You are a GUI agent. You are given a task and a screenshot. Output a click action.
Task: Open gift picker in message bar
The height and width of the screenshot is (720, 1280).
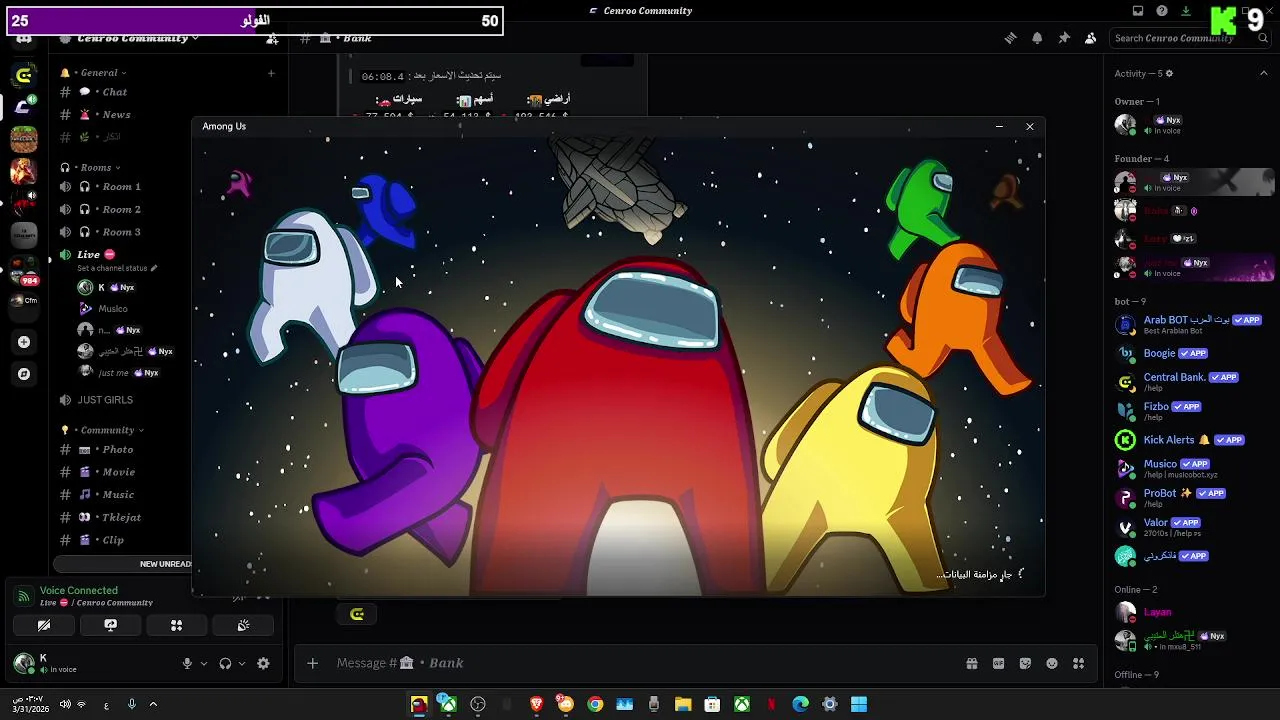coord(971,663)
